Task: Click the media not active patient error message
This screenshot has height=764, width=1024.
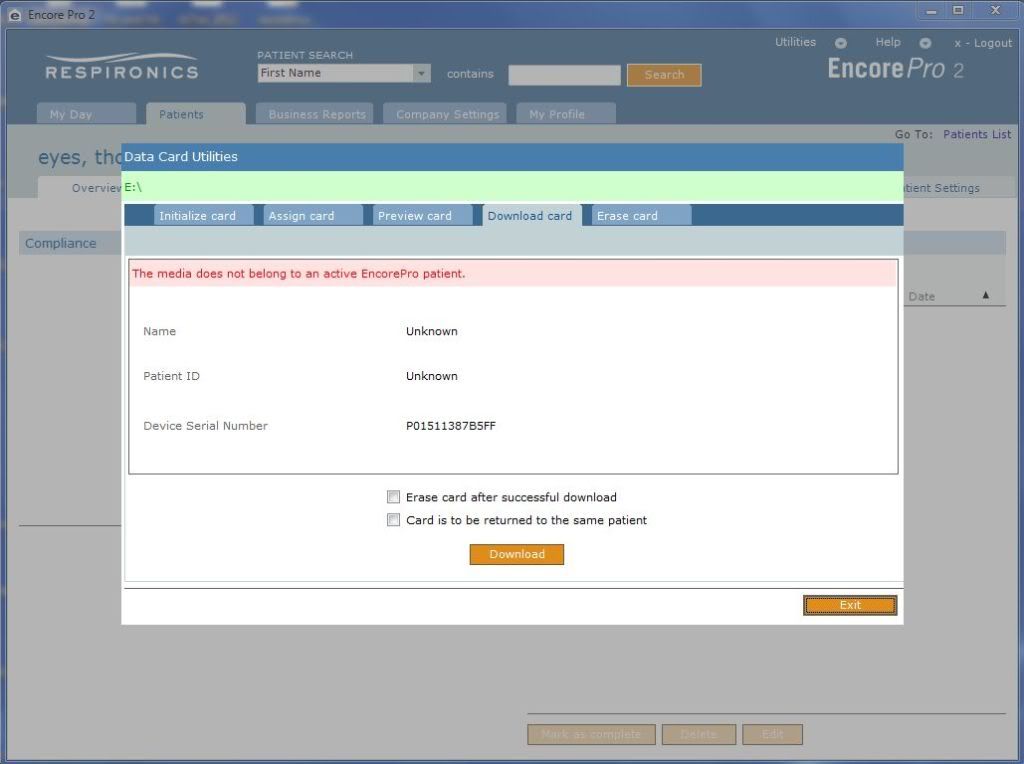Action: click(x=298, y=274)
